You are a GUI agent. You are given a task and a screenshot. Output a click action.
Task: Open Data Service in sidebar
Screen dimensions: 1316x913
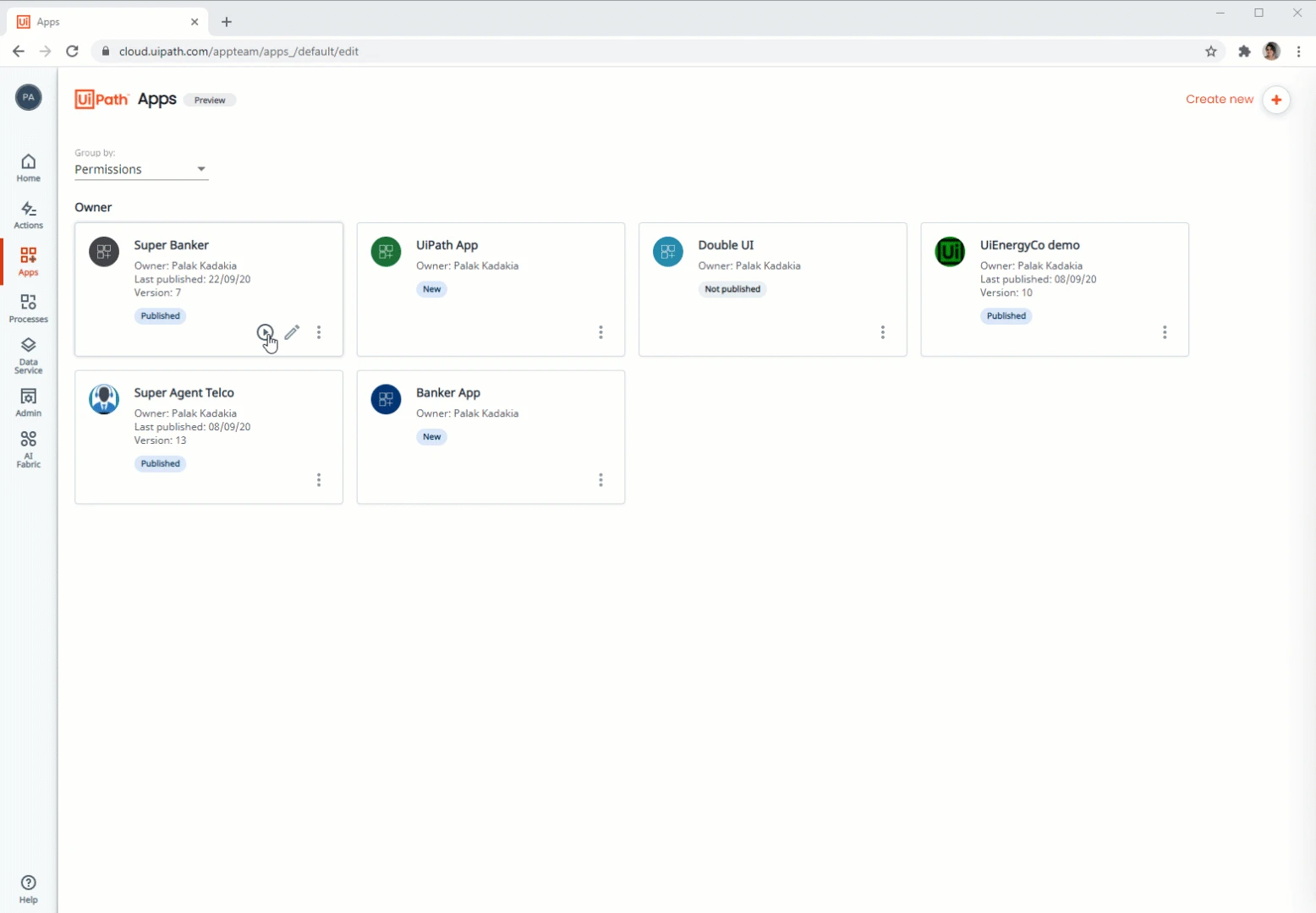[28, 356]
